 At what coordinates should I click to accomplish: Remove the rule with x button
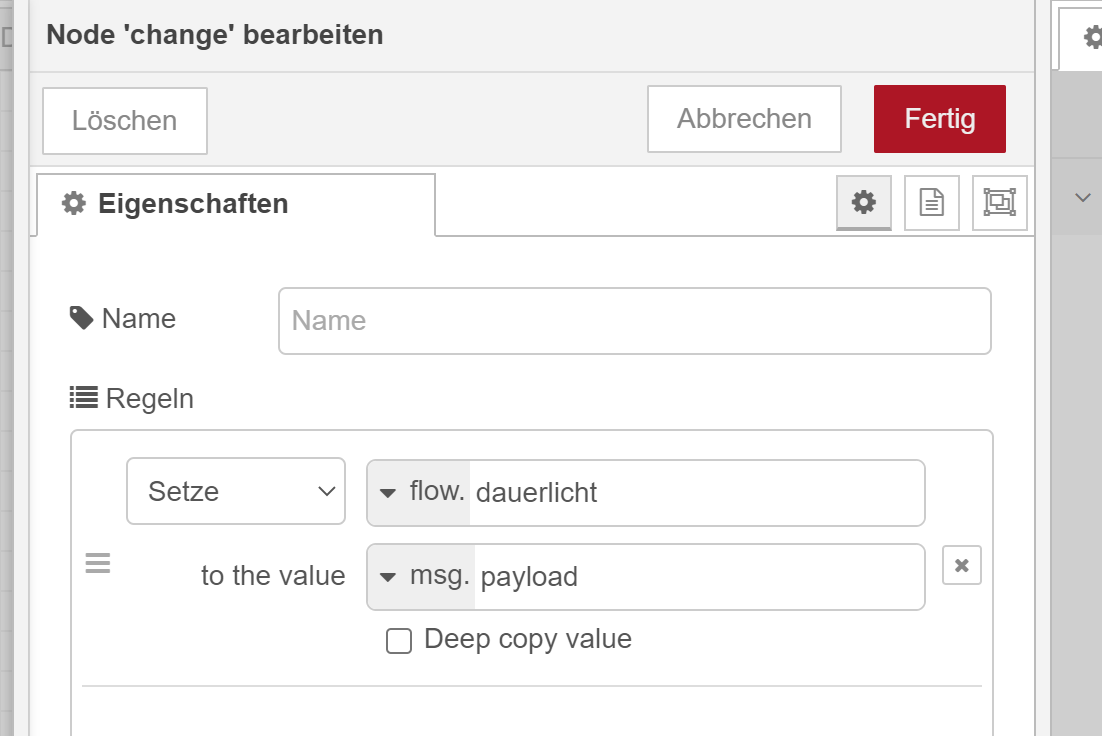[x=961, y=565]
